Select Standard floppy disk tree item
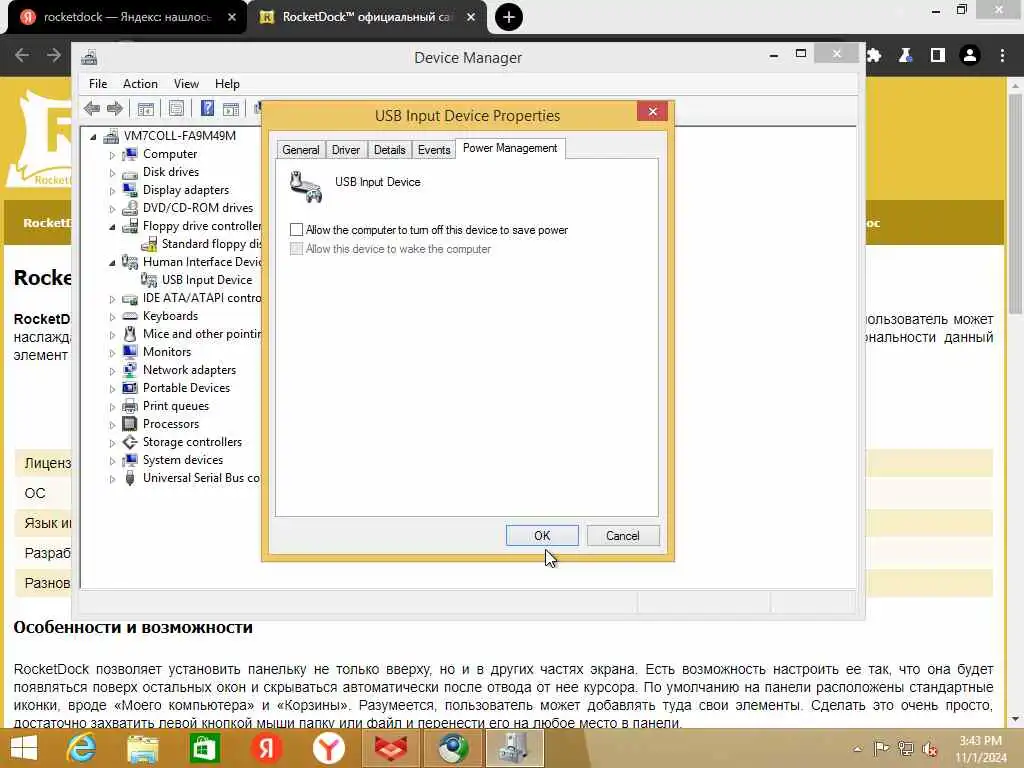1024x768 pixels. point(211,244)
